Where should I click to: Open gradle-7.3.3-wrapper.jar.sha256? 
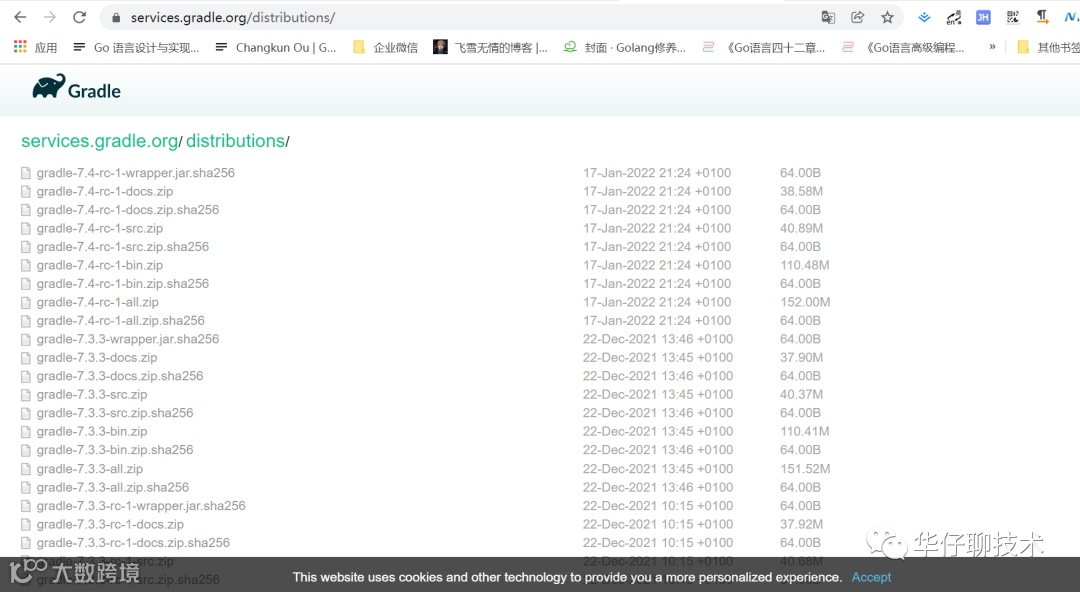[127, 339]
